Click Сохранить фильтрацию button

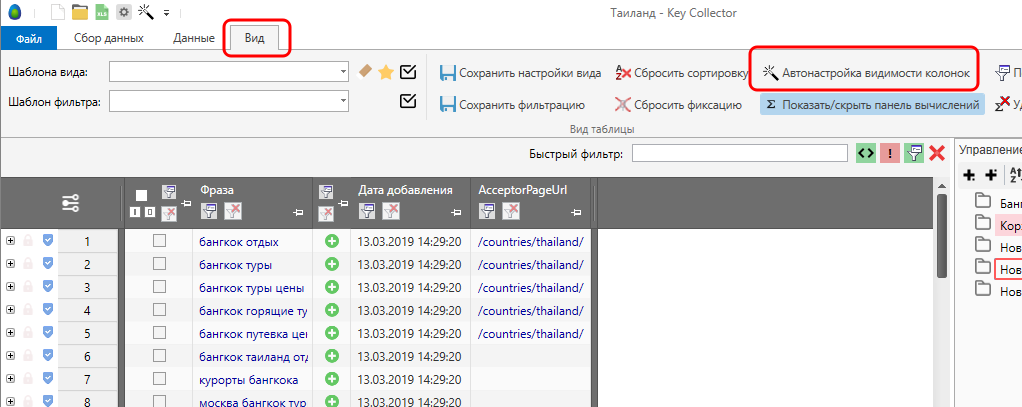coord(512,104)
